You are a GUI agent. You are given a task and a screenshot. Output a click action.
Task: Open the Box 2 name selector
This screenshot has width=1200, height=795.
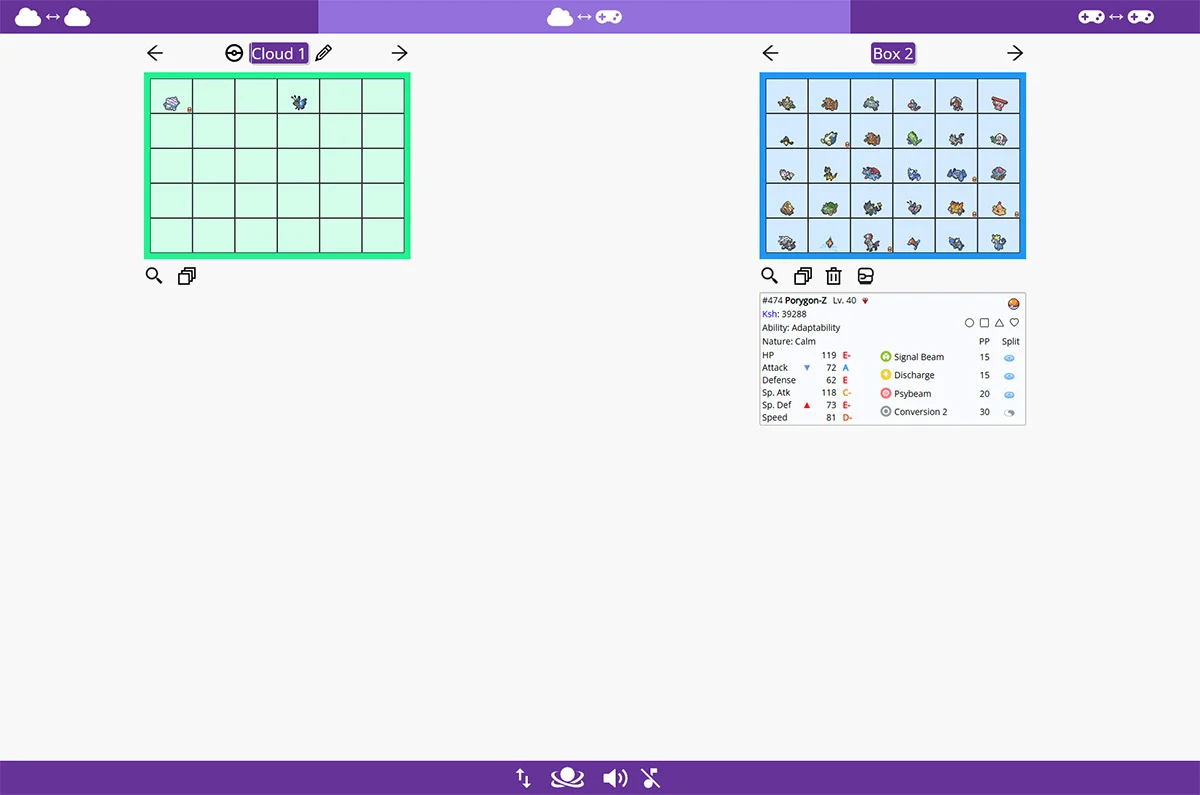pyautogui.click(x=893, y=54)
